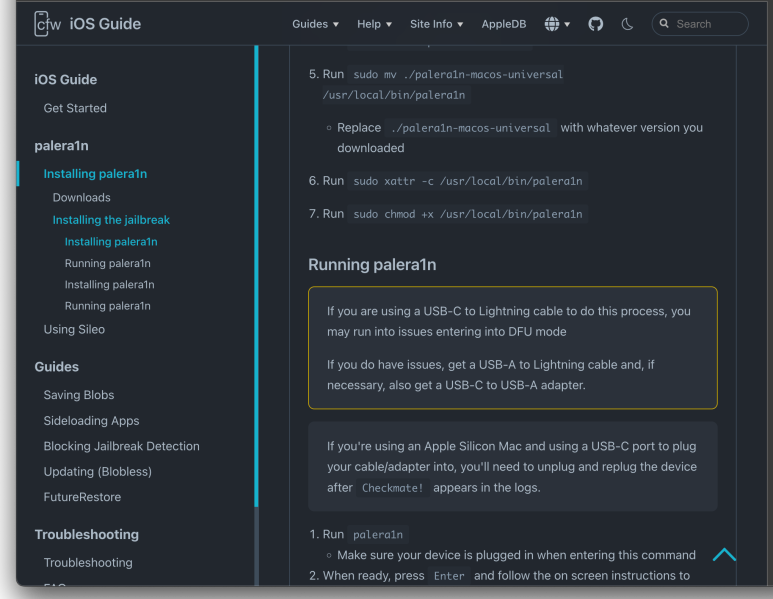Image resolution: width=773 pixels, height=599 pixels.
Task: Open the iOS Guide home title
Action: point(105,24)
